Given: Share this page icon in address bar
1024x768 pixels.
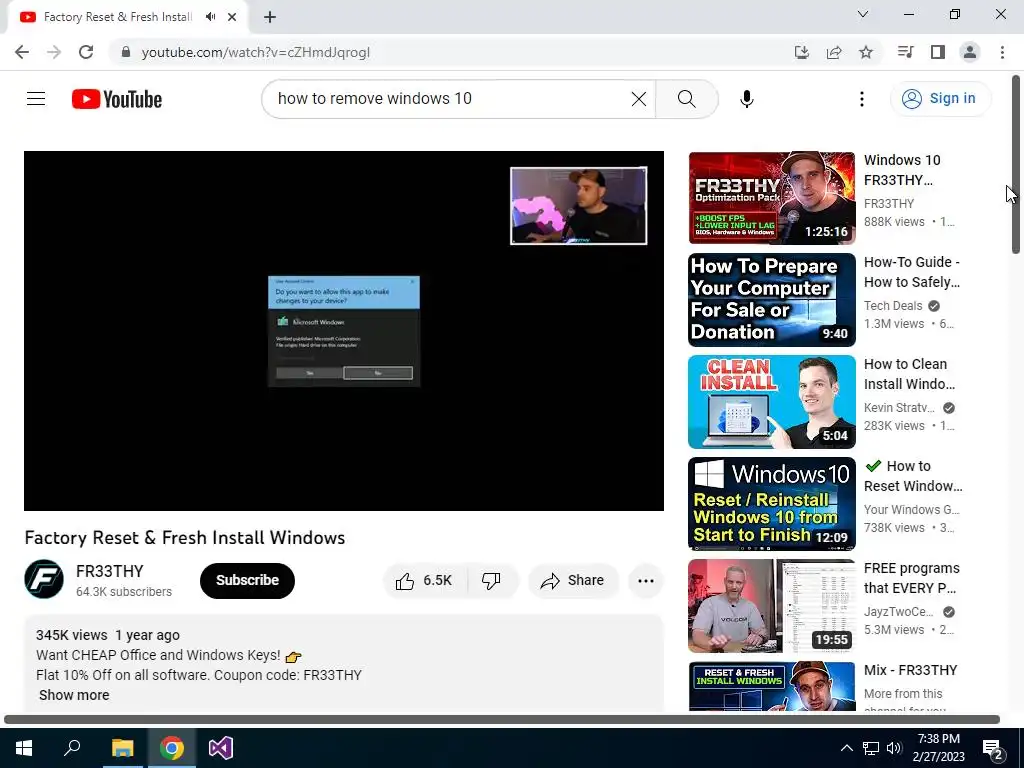Looking at the screenshot, I should point(833,52).
